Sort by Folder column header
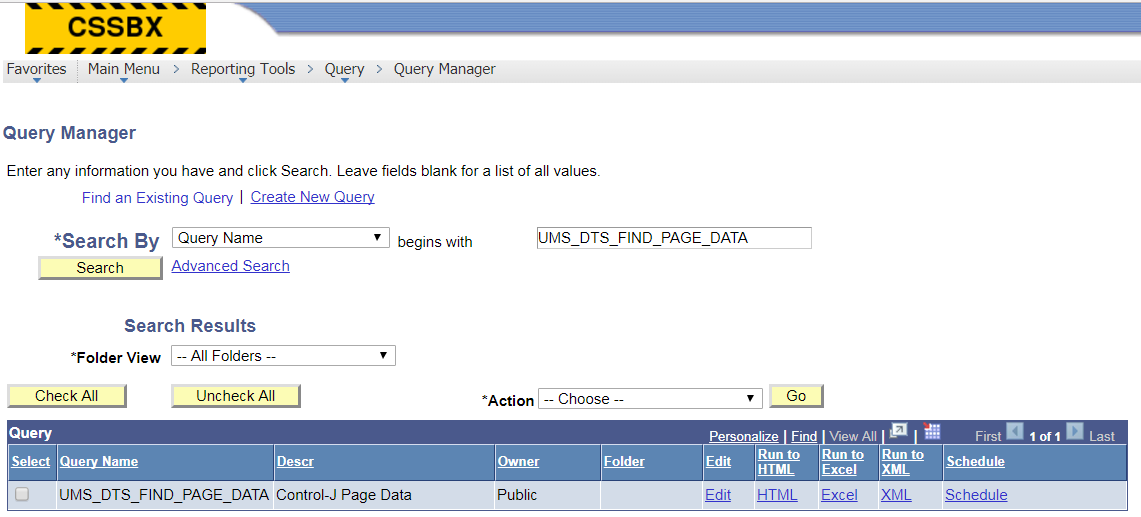 pos(624,462)
